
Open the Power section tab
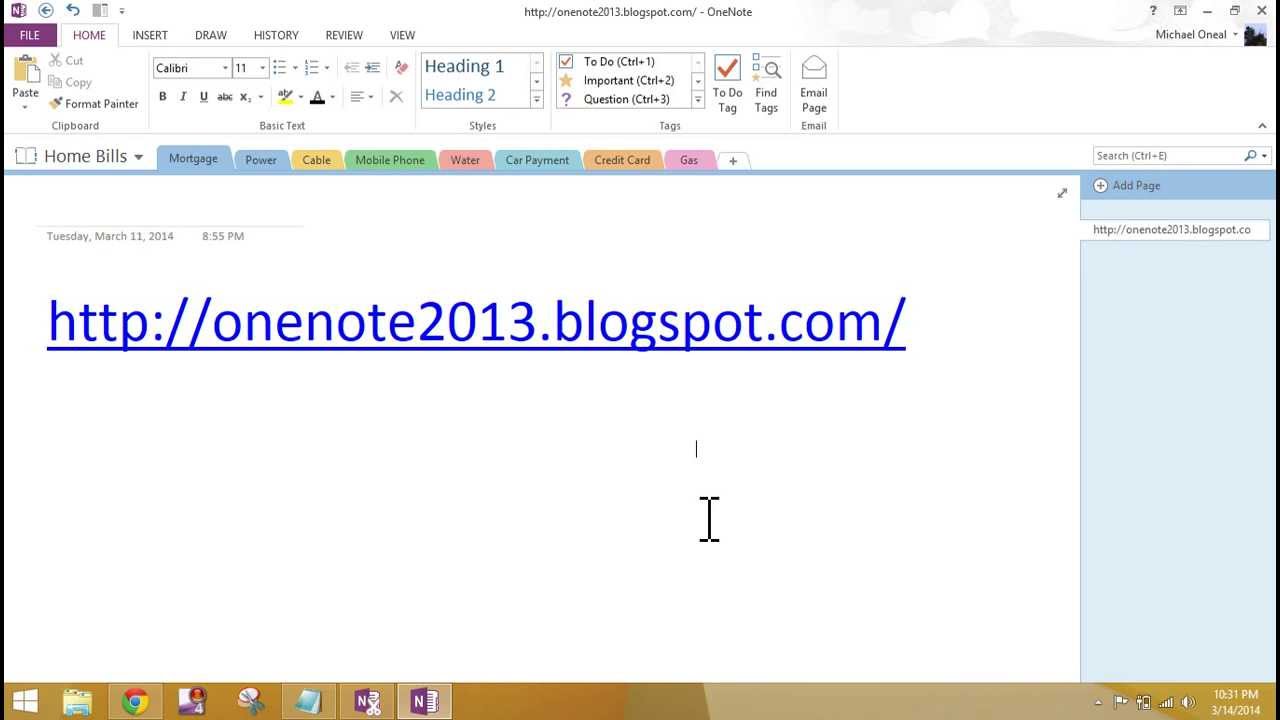point(261,160)
